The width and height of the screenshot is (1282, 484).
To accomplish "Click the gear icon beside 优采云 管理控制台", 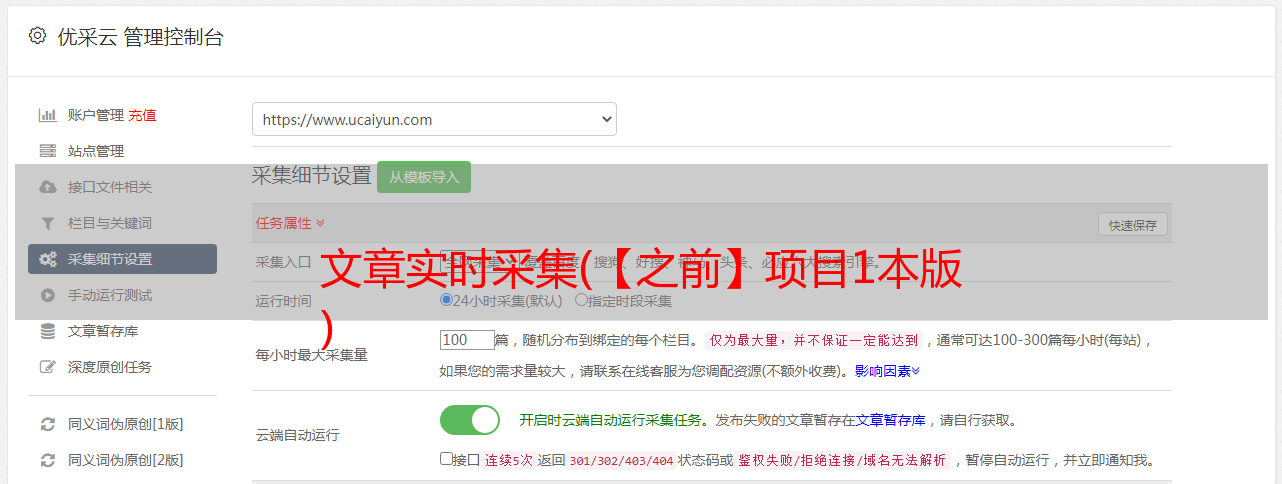I will click(x=37, y=36).
